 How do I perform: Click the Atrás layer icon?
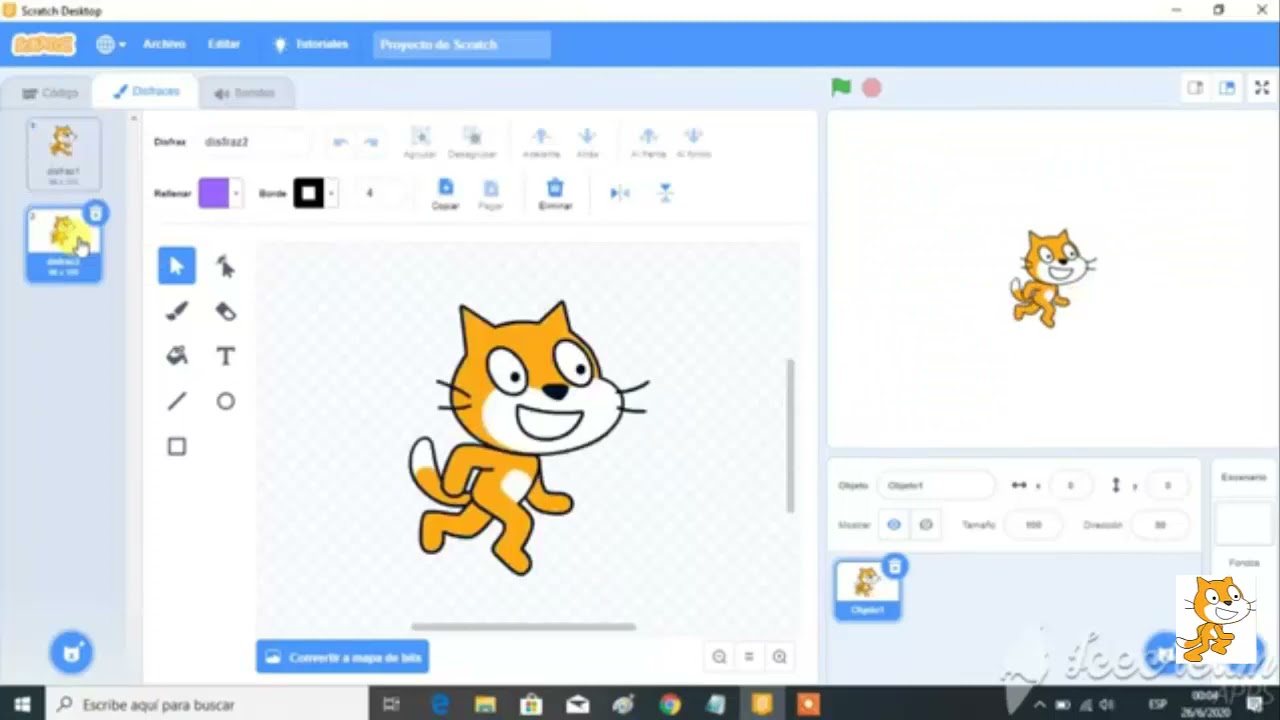pos(588,136)
